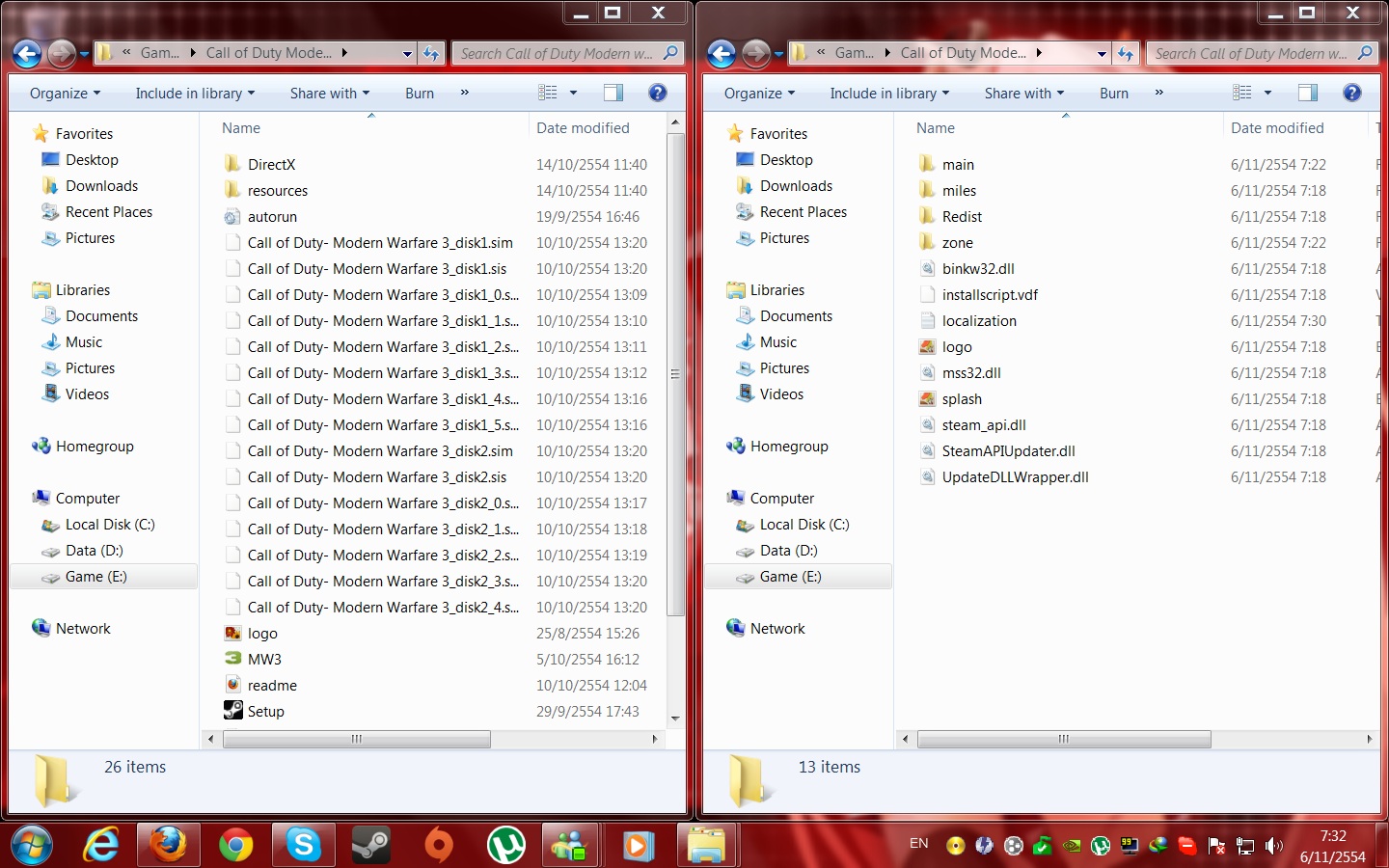
Task: Expand Include in library in the right window
Action: tap(889, 94)
